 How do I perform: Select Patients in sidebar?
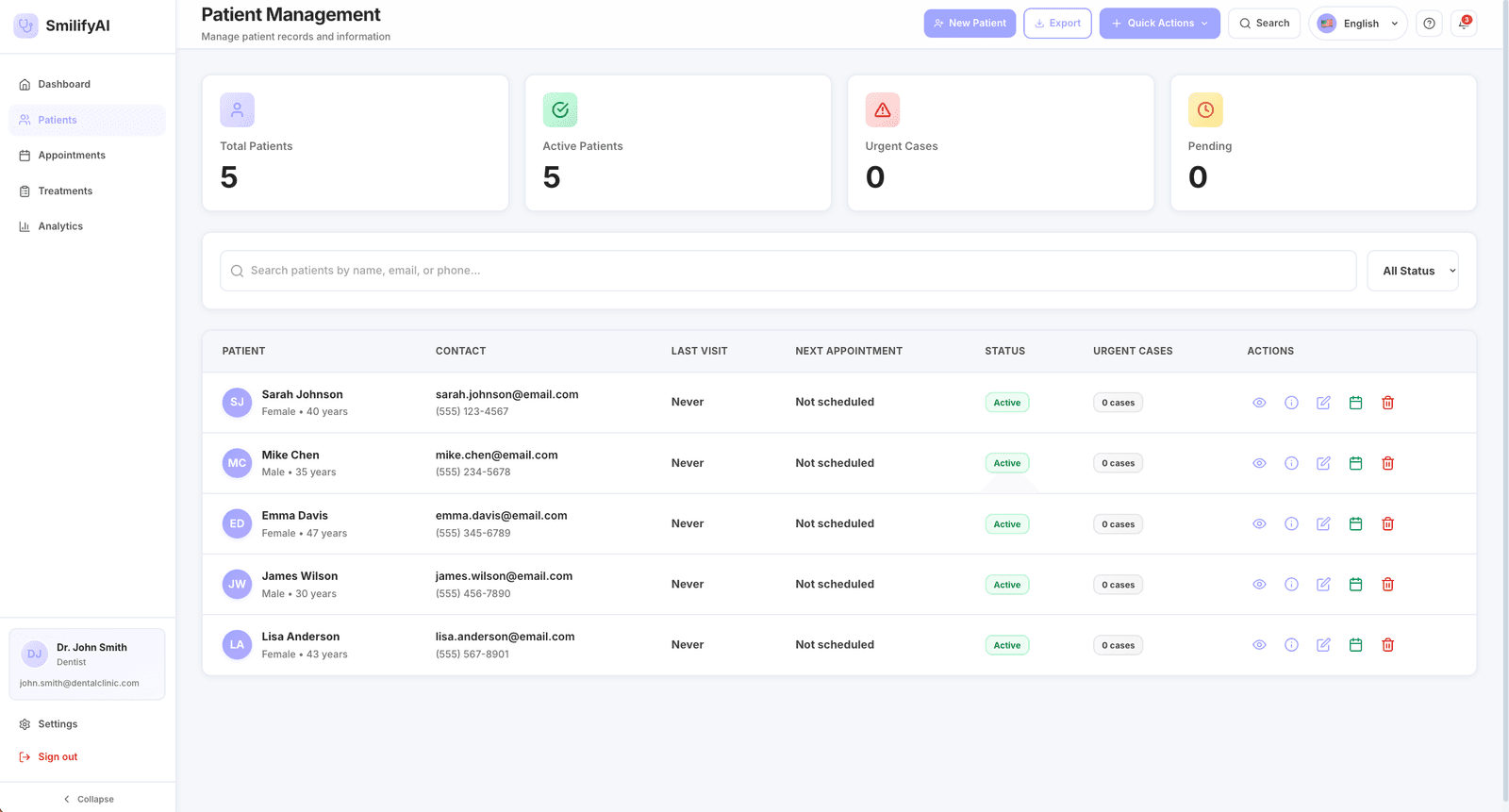point(87,120)
